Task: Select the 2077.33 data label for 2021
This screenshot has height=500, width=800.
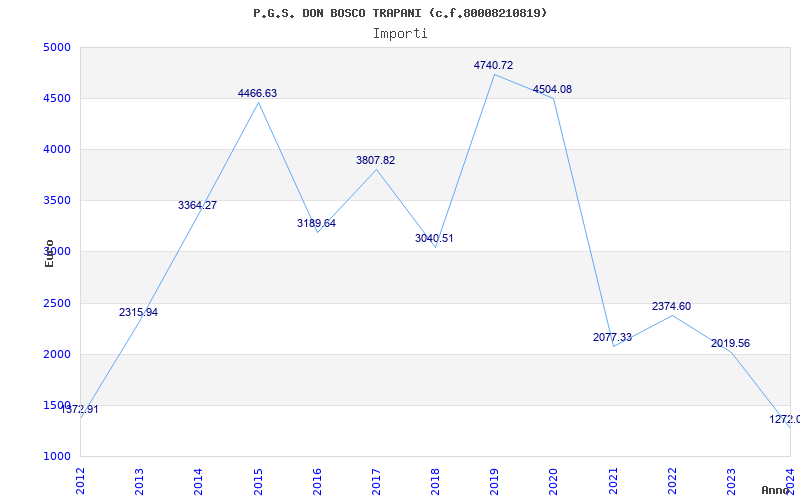Action: click(x=612, y=337)
